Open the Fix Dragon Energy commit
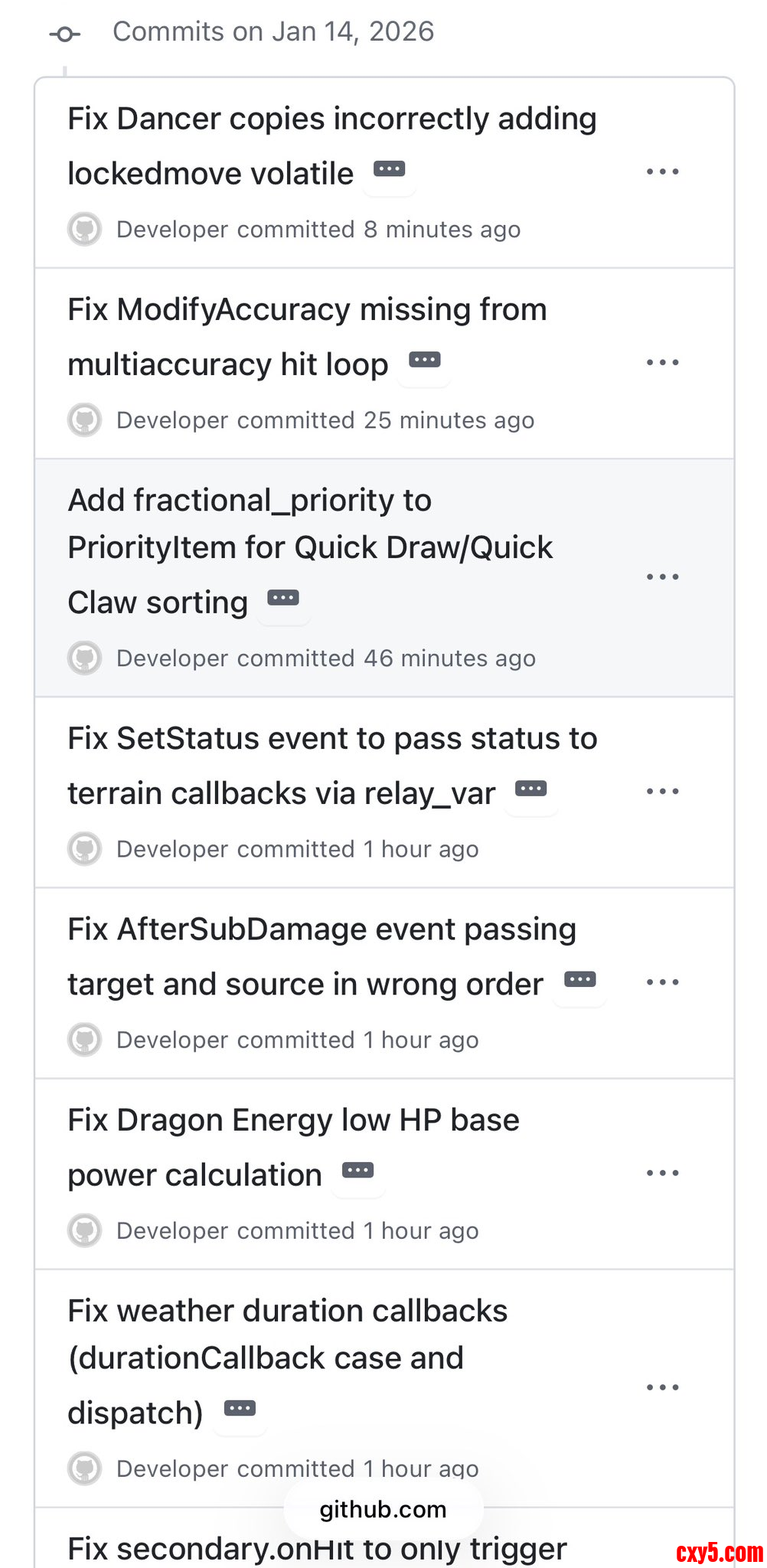The width and height of the screenshot is (767, 1568). click(293, 1121)
